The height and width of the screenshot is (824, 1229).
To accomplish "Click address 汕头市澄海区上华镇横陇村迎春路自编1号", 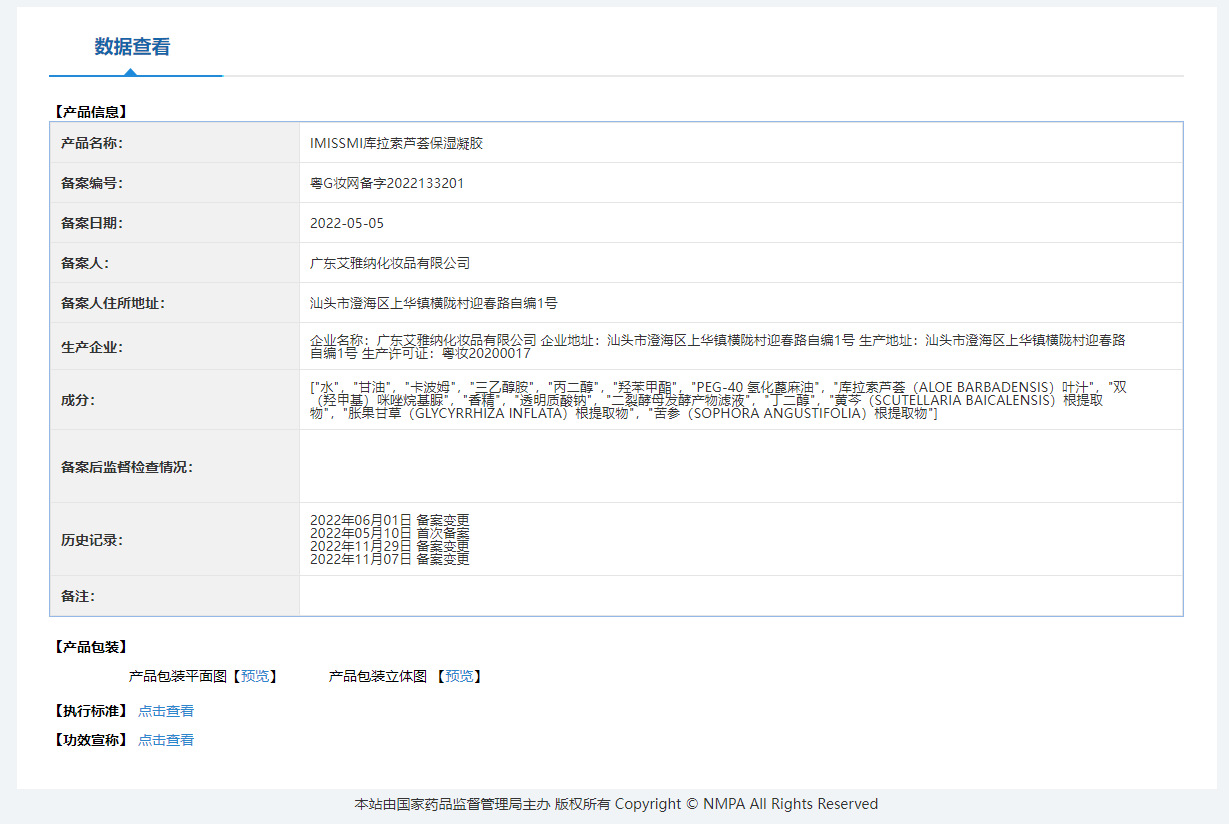I will tap(434, 303).
